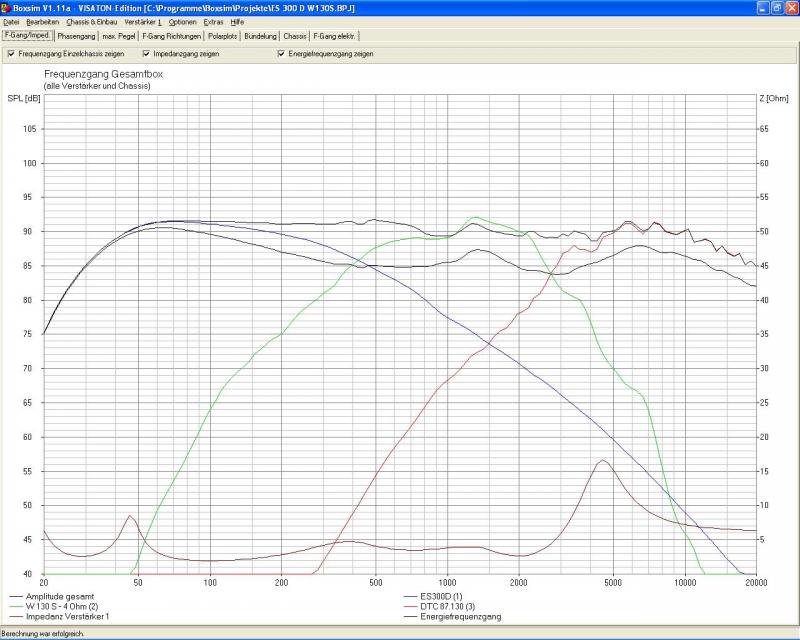Open the Datei menu
Image resolution: width=800 pixels, height=640 pixels.
pos(11,21)
